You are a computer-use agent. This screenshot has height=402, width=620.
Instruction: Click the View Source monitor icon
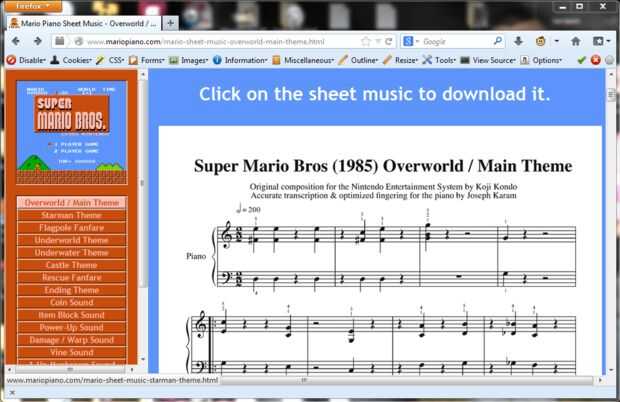coord(465,60)
